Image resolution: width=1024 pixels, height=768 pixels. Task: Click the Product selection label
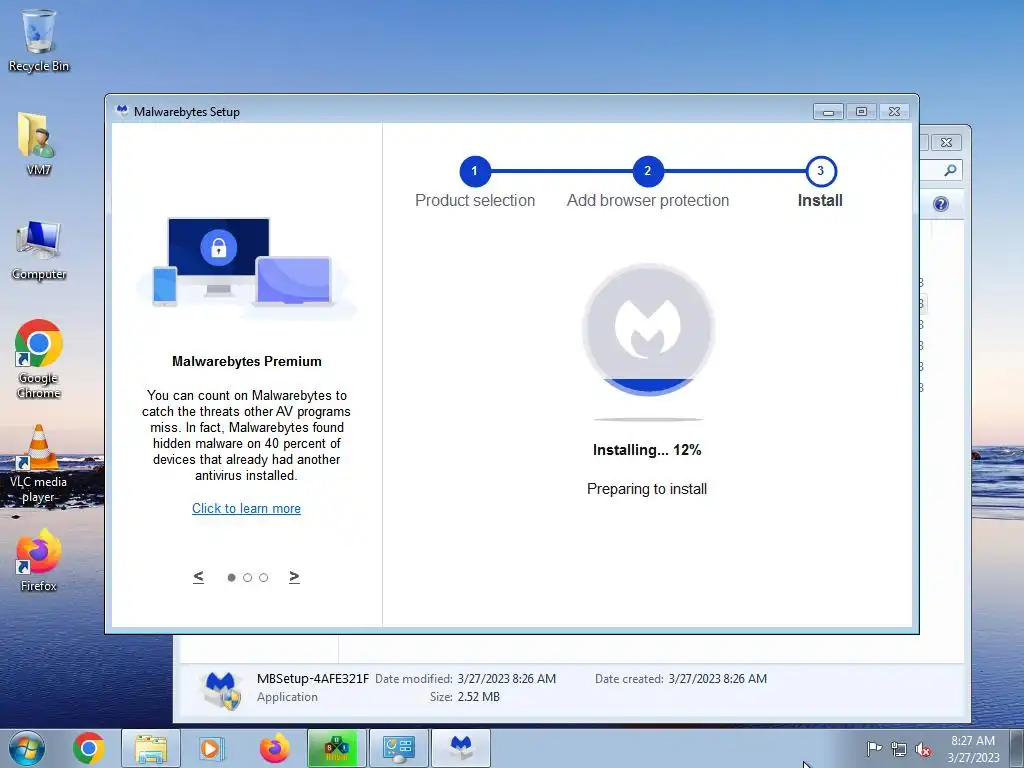475,200
